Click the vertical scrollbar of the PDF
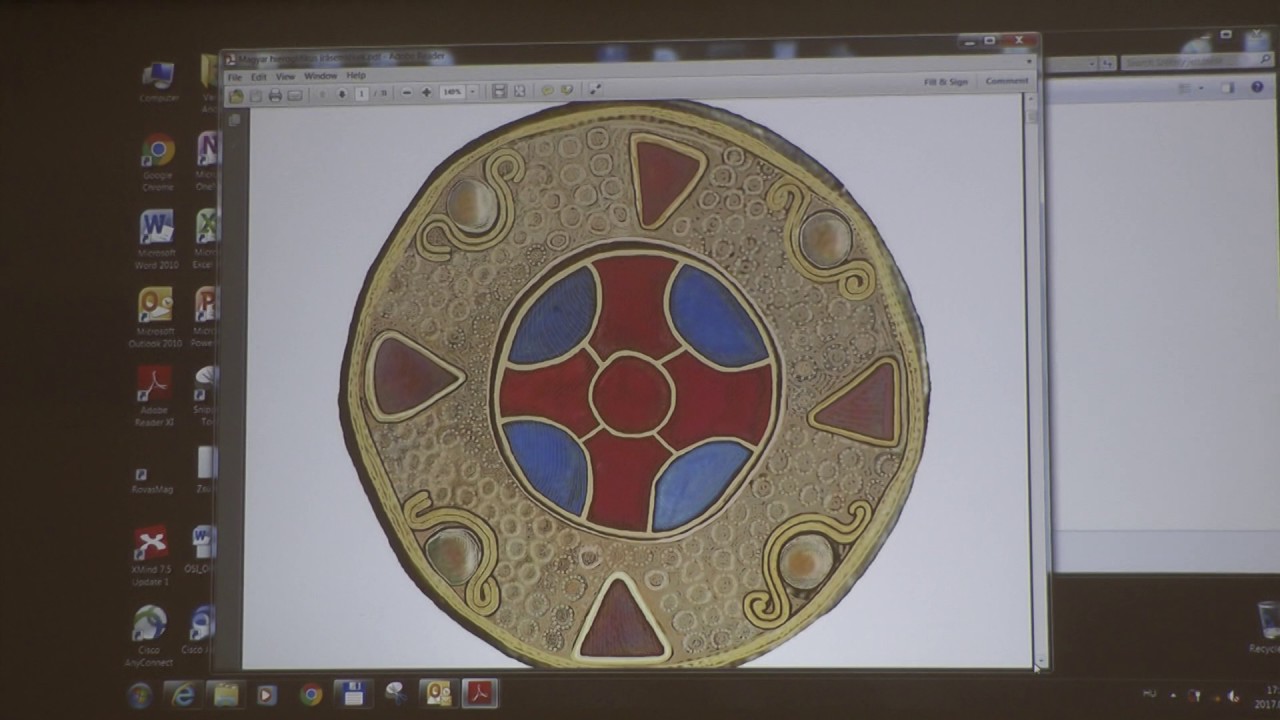The width and height of the screenshot is (1280, 720). tap(1034, 380)
